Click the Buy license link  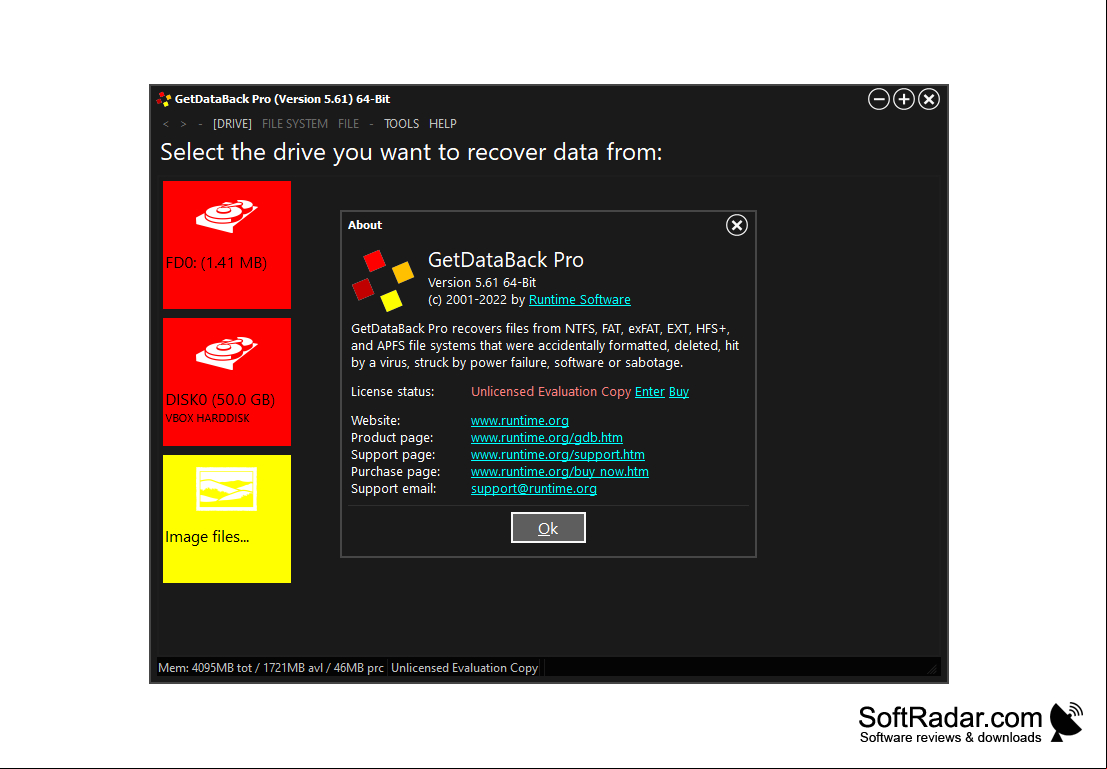678,391
